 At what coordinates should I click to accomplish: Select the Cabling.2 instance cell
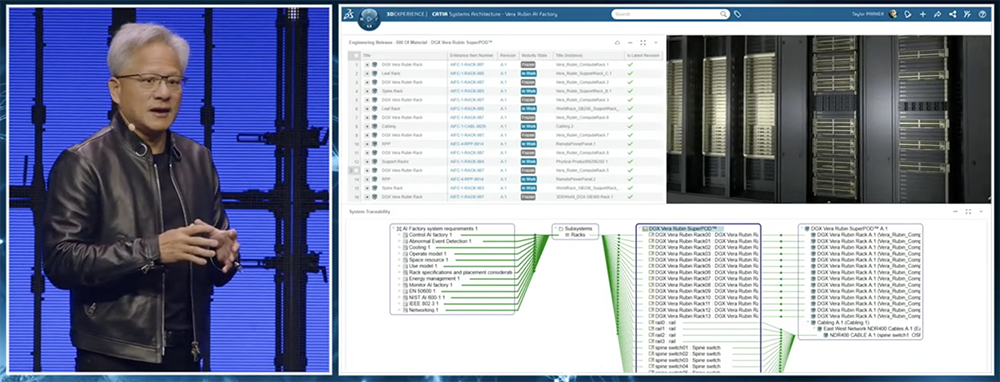589,126
